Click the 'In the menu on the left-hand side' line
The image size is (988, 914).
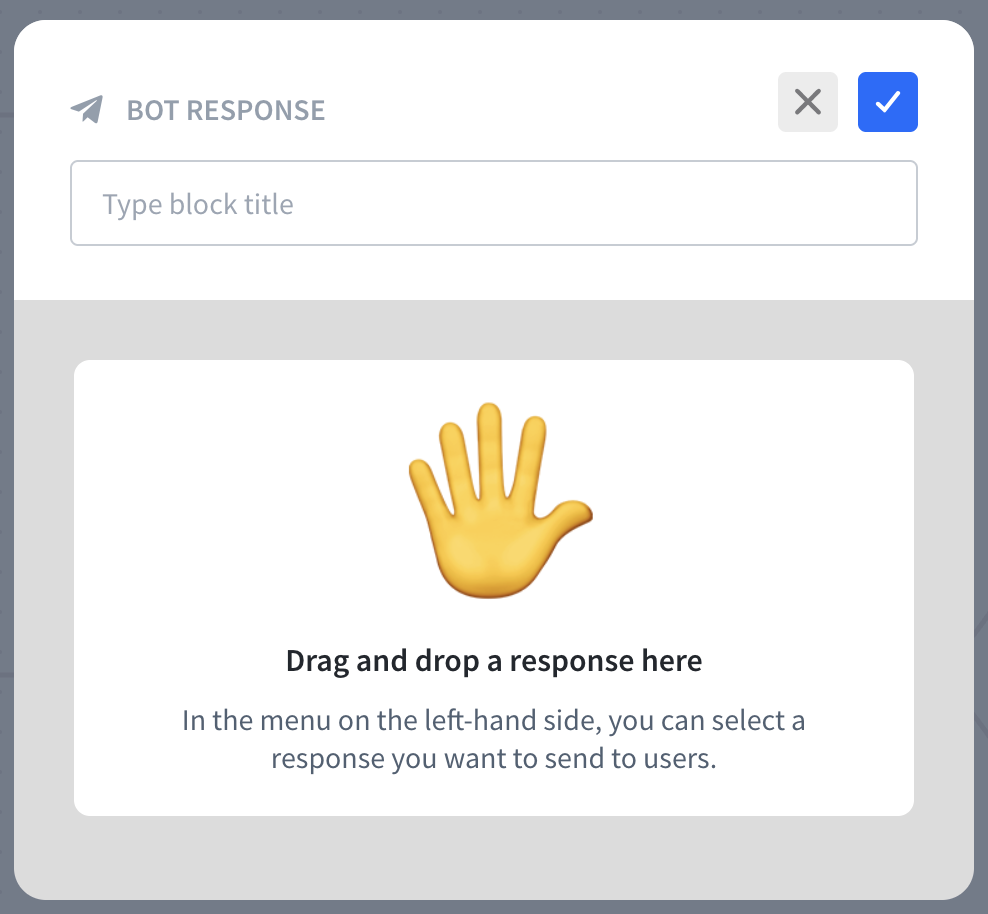(494, 720)
